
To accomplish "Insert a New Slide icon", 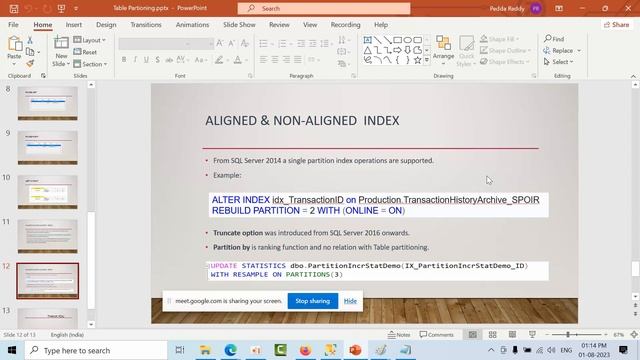I will [61, 42].
